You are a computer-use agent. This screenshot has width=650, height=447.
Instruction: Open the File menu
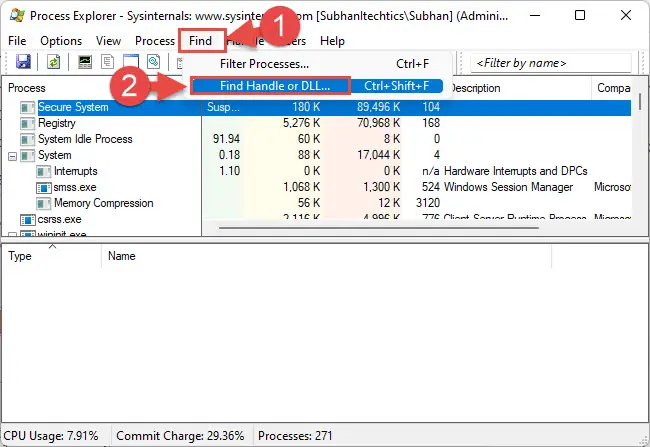pyautogui.click(x=17, y=41)
